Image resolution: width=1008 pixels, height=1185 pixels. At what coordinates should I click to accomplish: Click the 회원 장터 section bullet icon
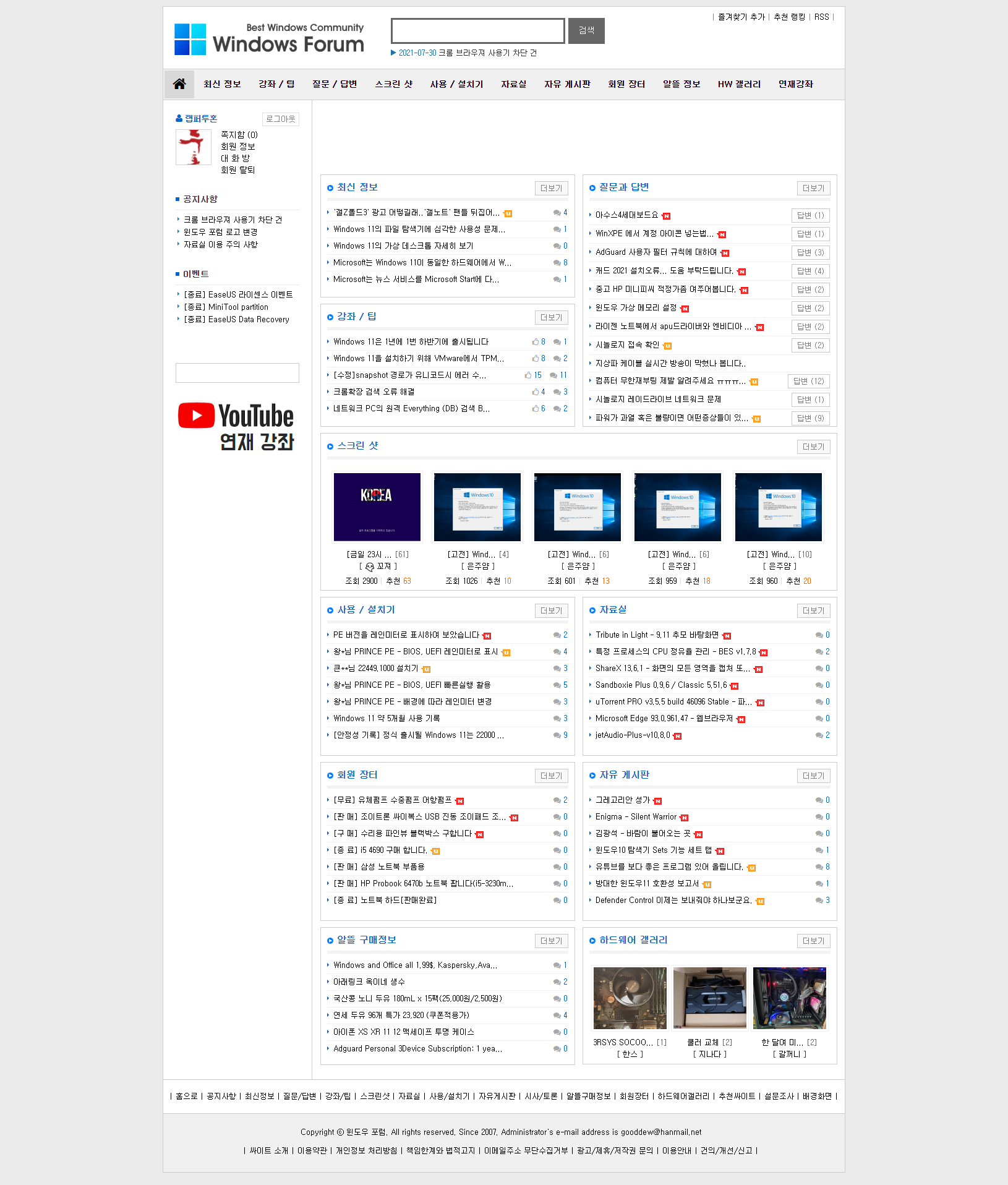point(330,776)
